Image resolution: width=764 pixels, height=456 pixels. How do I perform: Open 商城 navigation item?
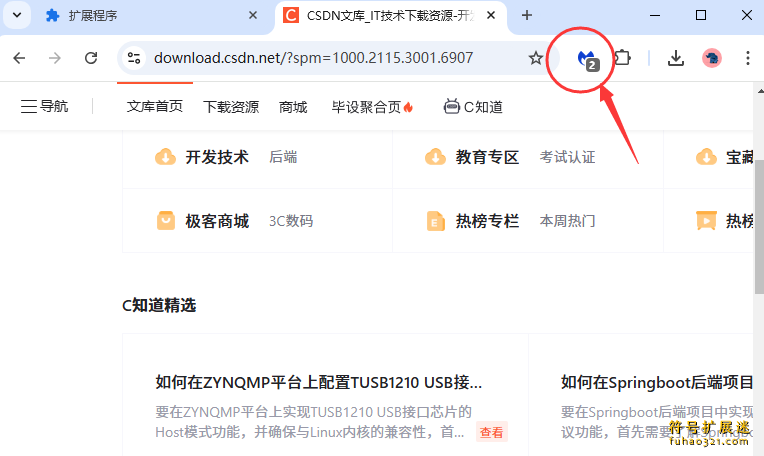click(293, 107)
